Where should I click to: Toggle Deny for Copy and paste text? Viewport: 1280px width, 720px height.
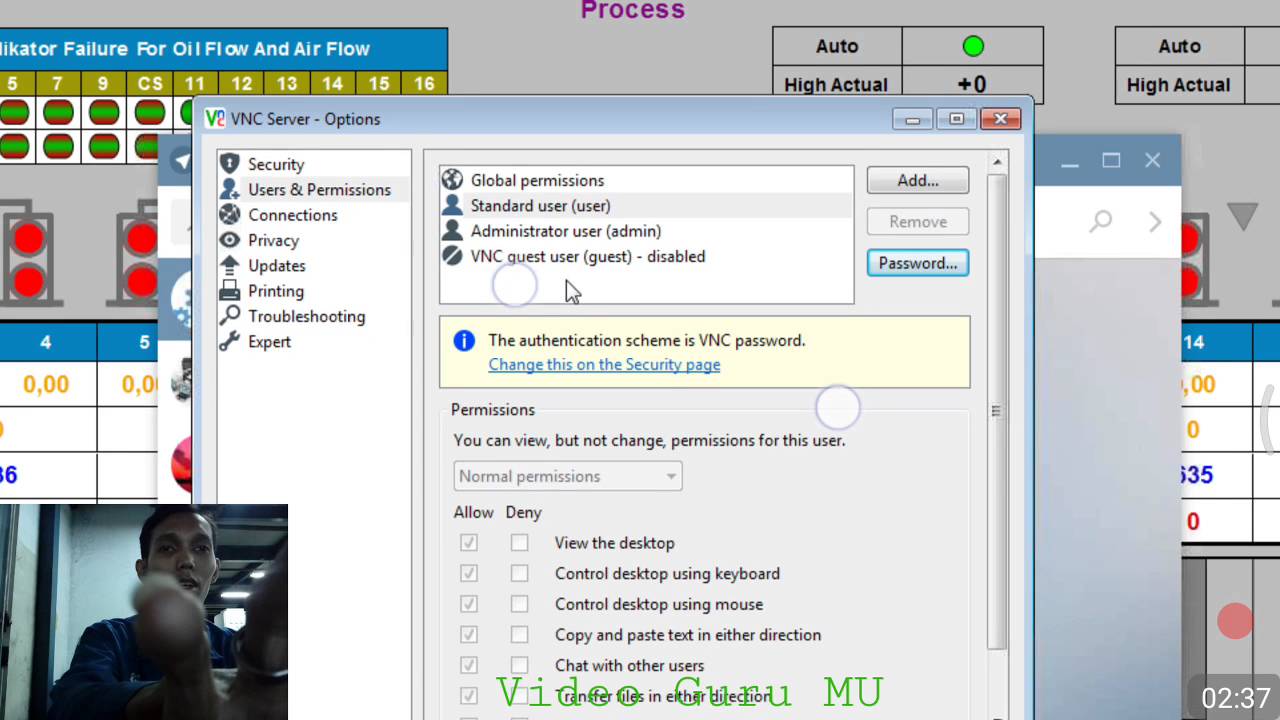coord(519,635)
